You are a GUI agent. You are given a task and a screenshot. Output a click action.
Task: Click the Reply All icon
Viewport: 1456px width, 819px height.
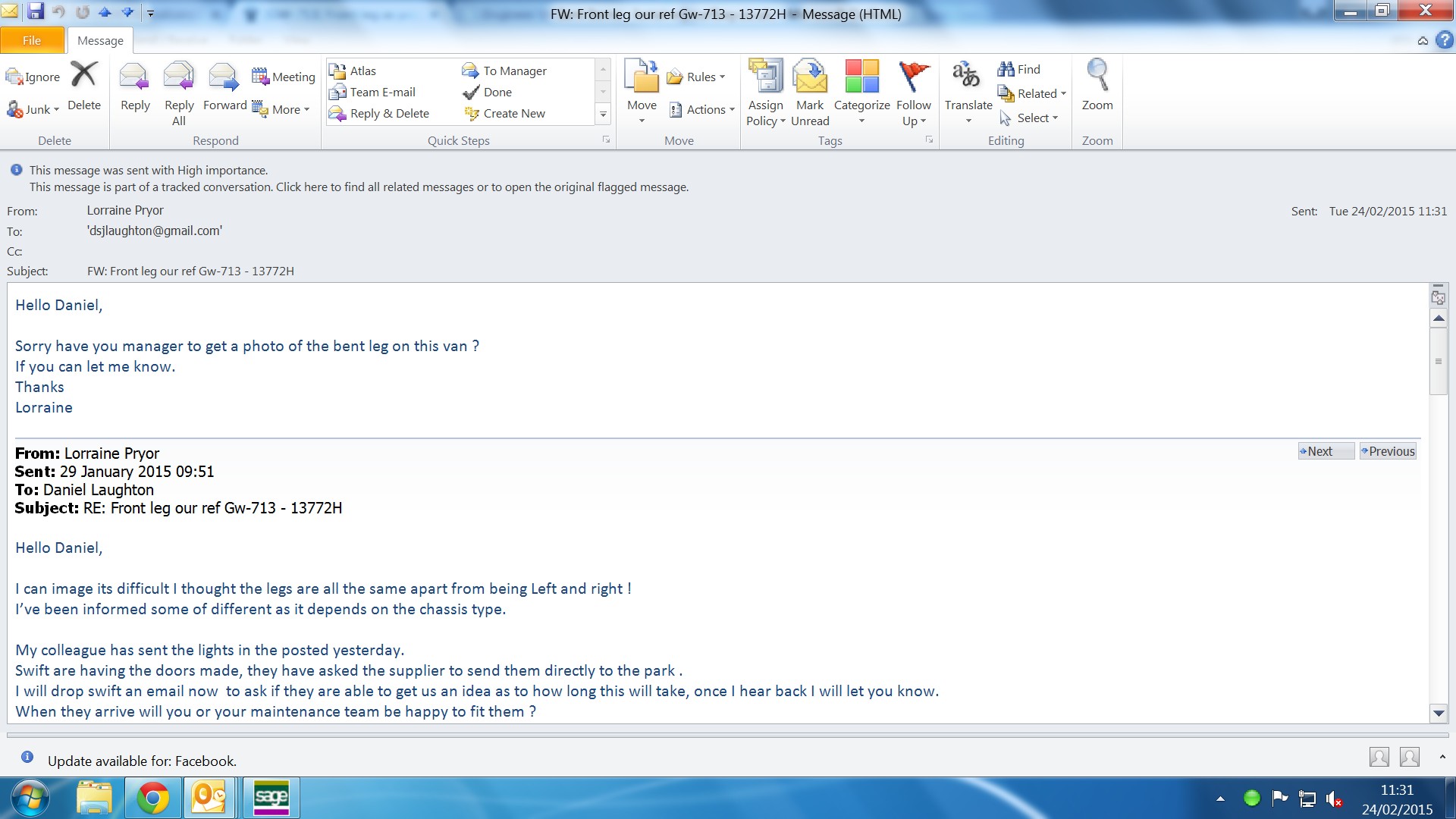179,77
